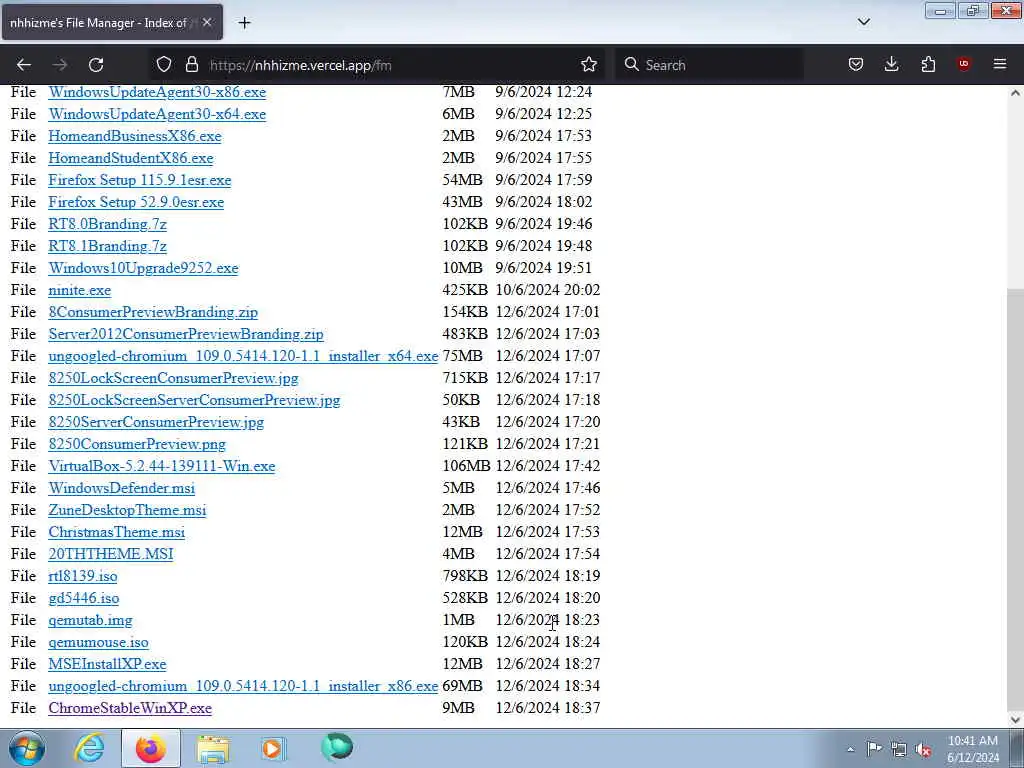
Task: Open Windows Explorer folder from taskbar
Action: click(213, 749)
